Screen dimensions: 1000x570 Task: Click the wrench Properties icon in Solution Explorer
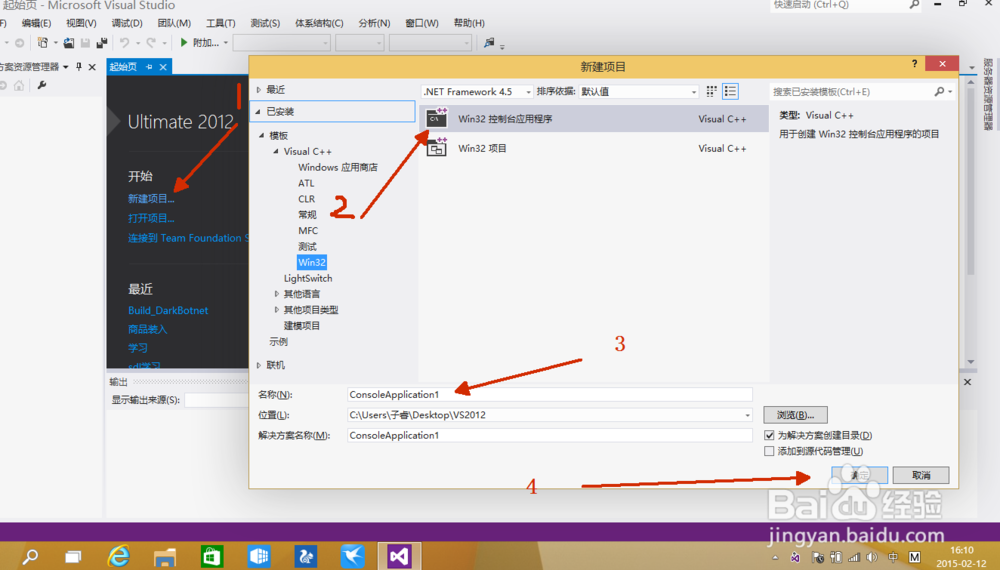click(x=41, y=85)
